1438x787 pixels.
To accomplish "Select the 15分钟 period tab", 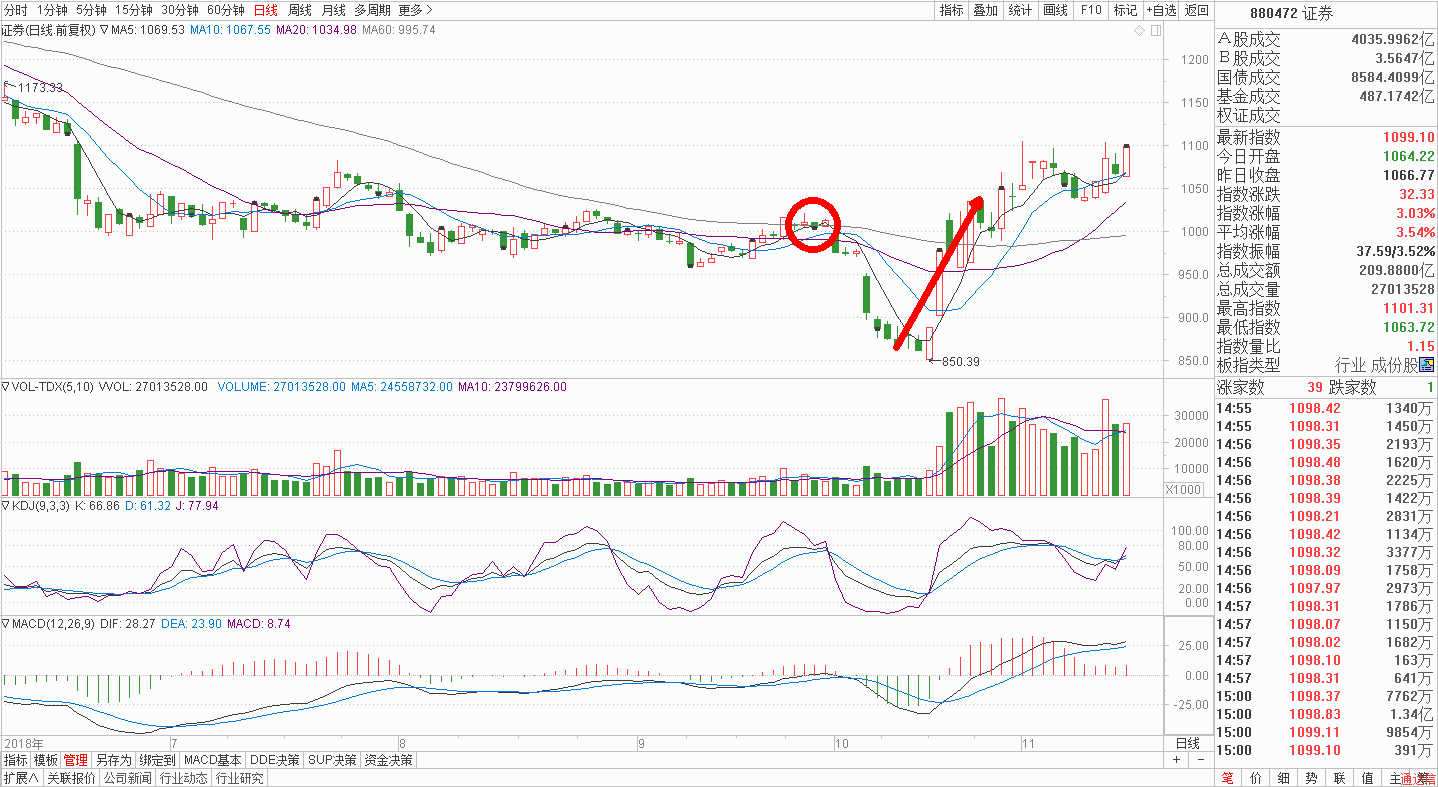I will 134,10.
